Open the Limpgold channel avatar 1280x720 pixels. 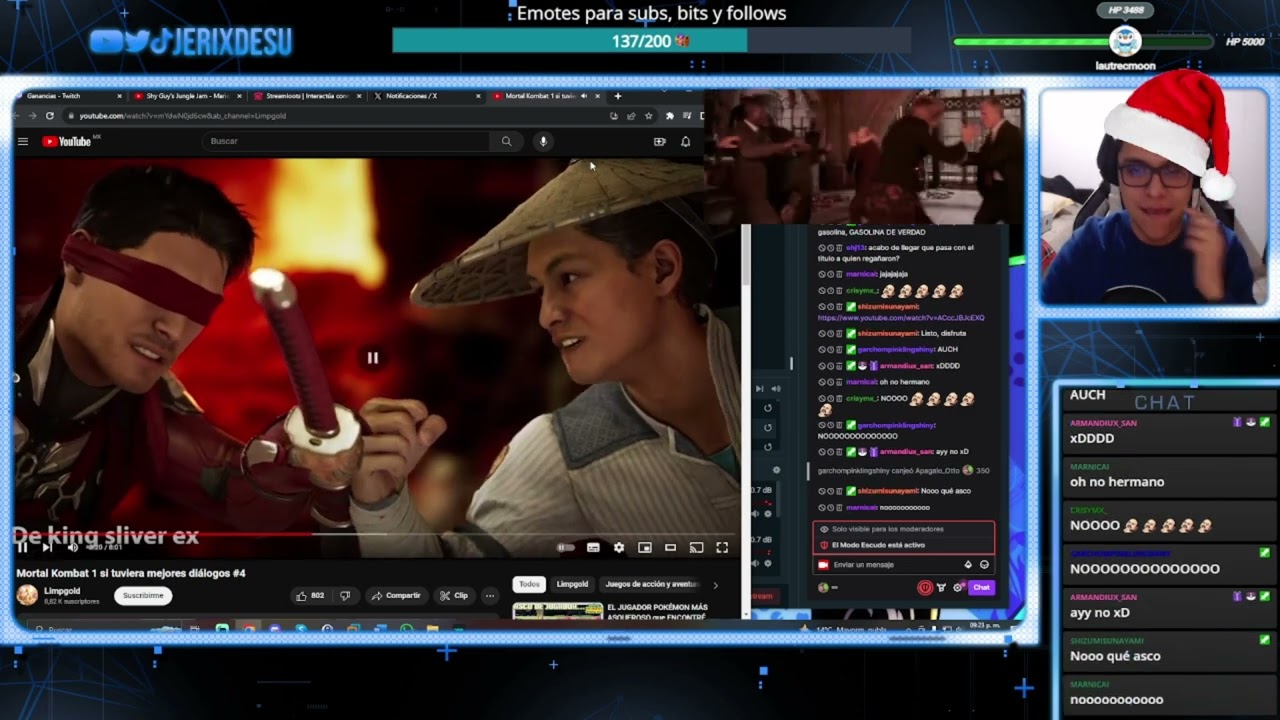click(x=27, y=595)
